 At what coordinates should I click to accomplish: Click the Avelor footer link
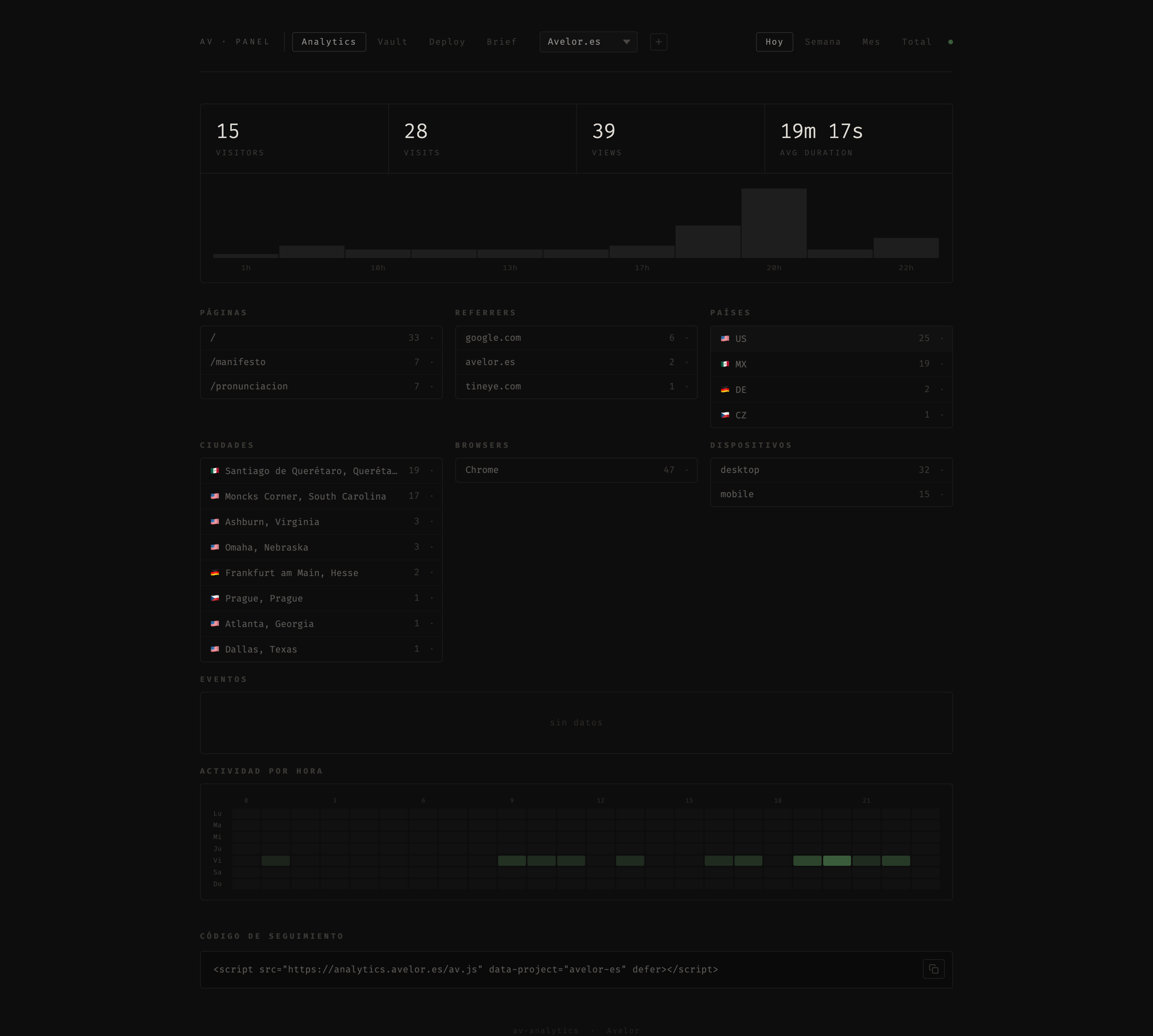pos(623,1030)
